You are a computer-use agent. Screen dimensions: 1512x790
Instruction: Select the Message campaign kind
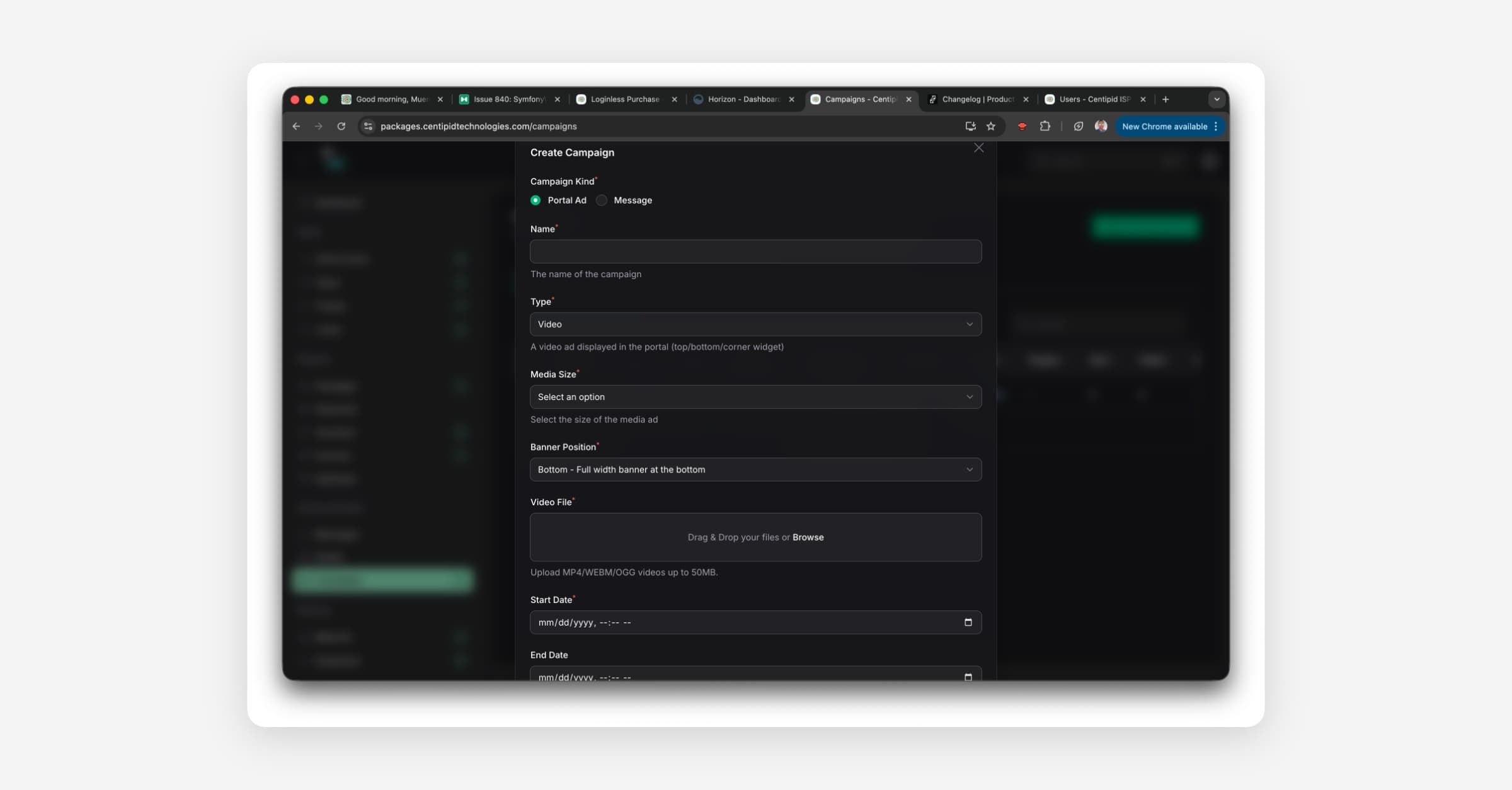[x=602, y=200]
